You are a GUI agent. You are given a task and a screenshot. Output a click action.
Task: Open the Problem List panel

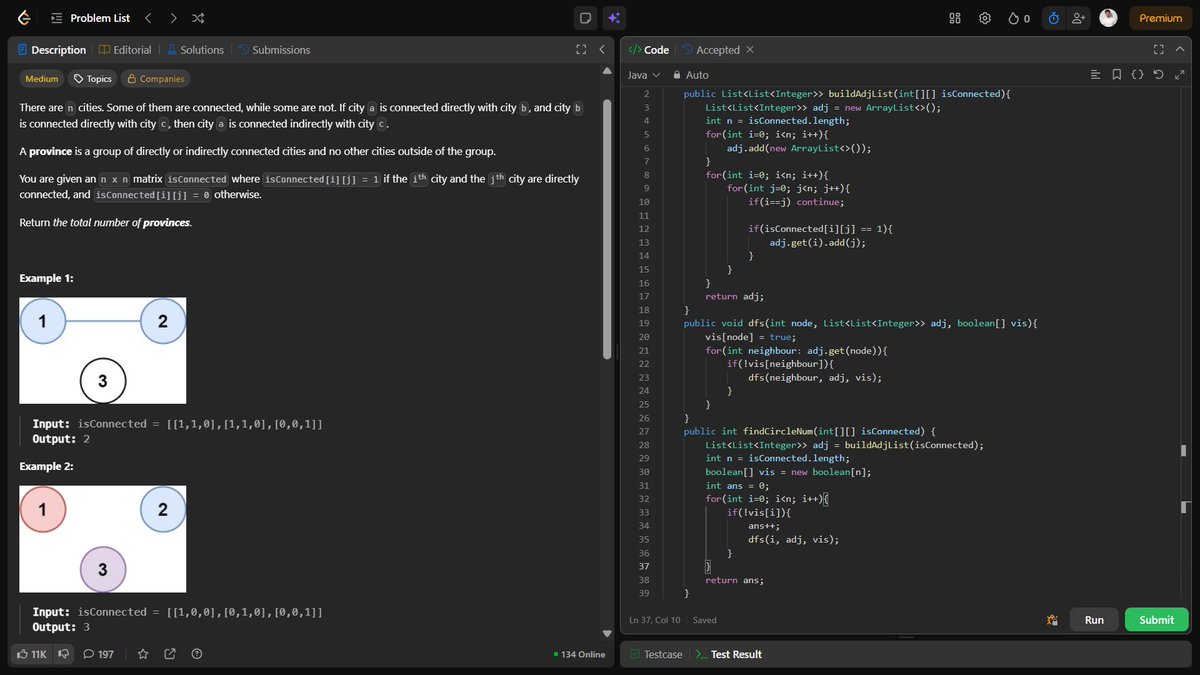pos(90,18)
